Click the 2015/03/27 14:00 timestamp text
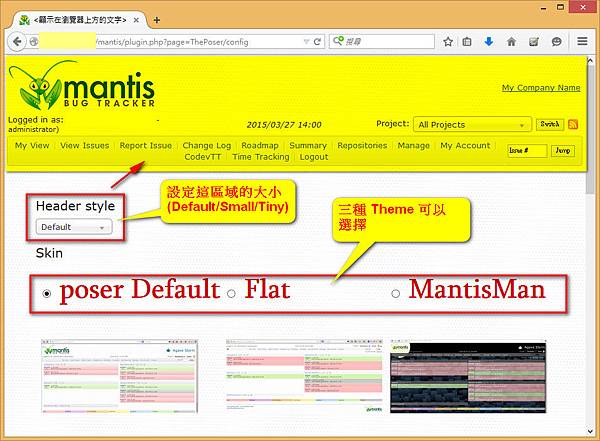This screenshot has height=441, width=600. pyautogui.click(x=284, y=125)
